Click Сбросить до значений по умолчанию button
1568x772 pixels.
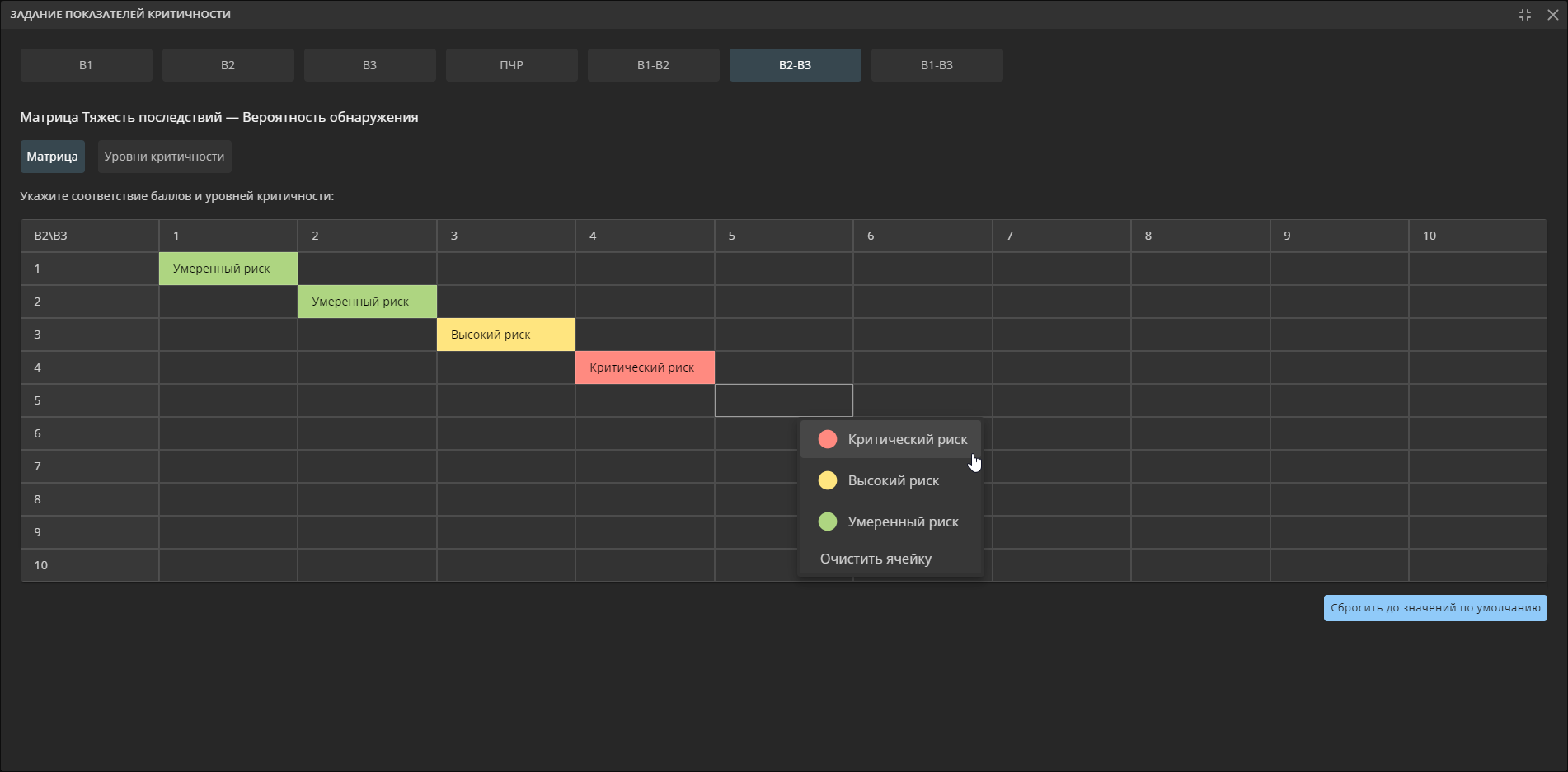pos(1435,608)
